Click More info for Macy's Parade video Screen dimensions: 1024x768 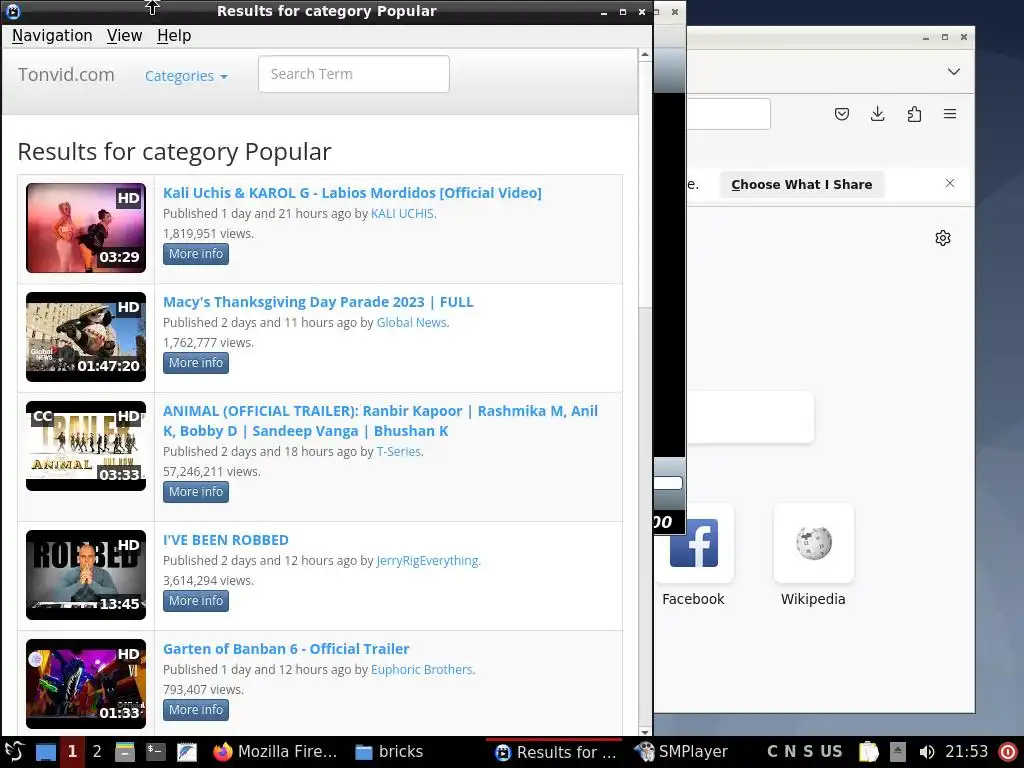point(196,363)
